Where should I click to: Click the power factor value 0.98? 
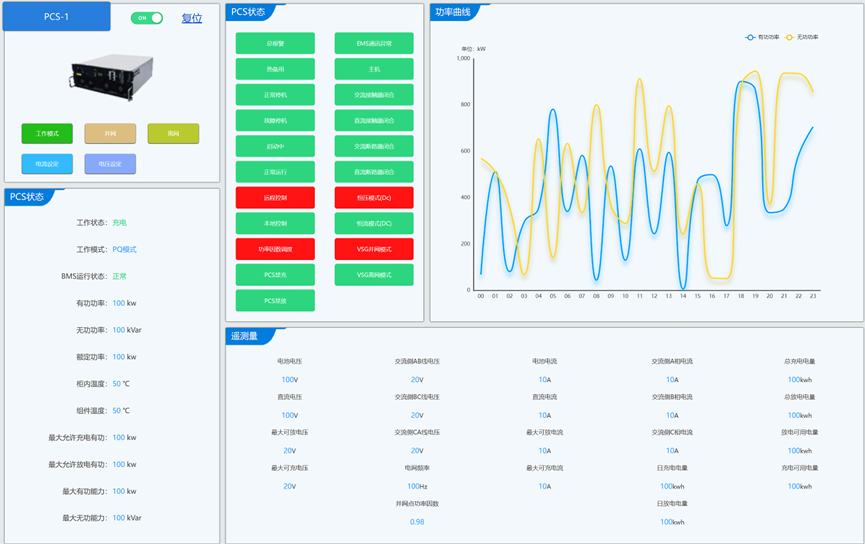(x=417, y=522)
